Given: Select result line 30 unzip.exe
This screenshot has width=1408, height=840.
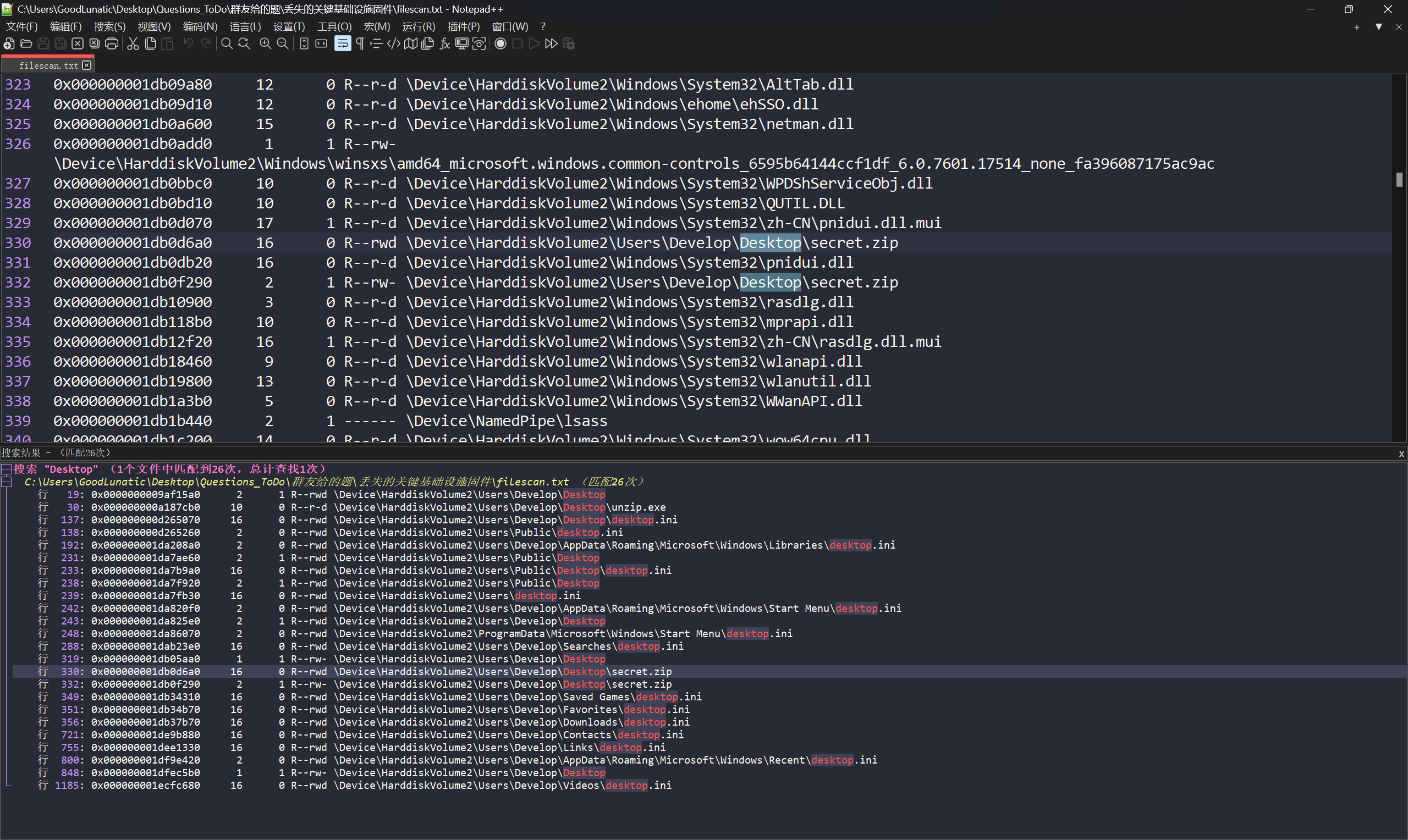Looking at the screenshot, I should point(351,507).
